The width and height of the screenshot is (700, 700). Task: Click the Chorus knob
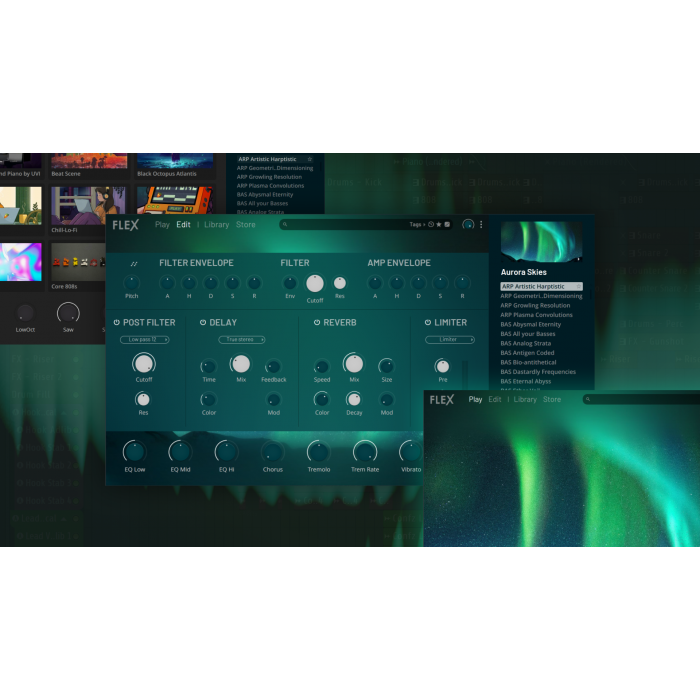click(272, 452)
